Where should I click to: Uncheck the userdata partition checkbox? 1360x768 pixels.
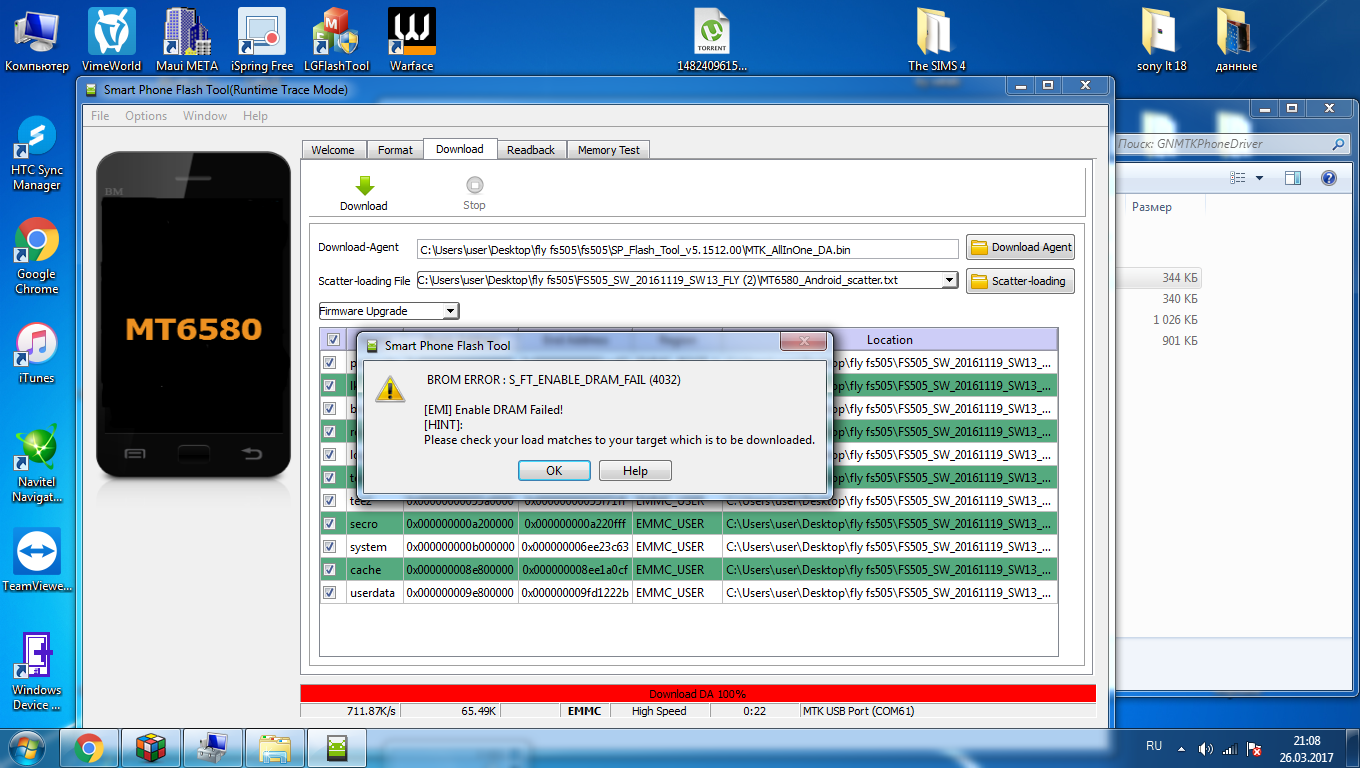[330, 592]
